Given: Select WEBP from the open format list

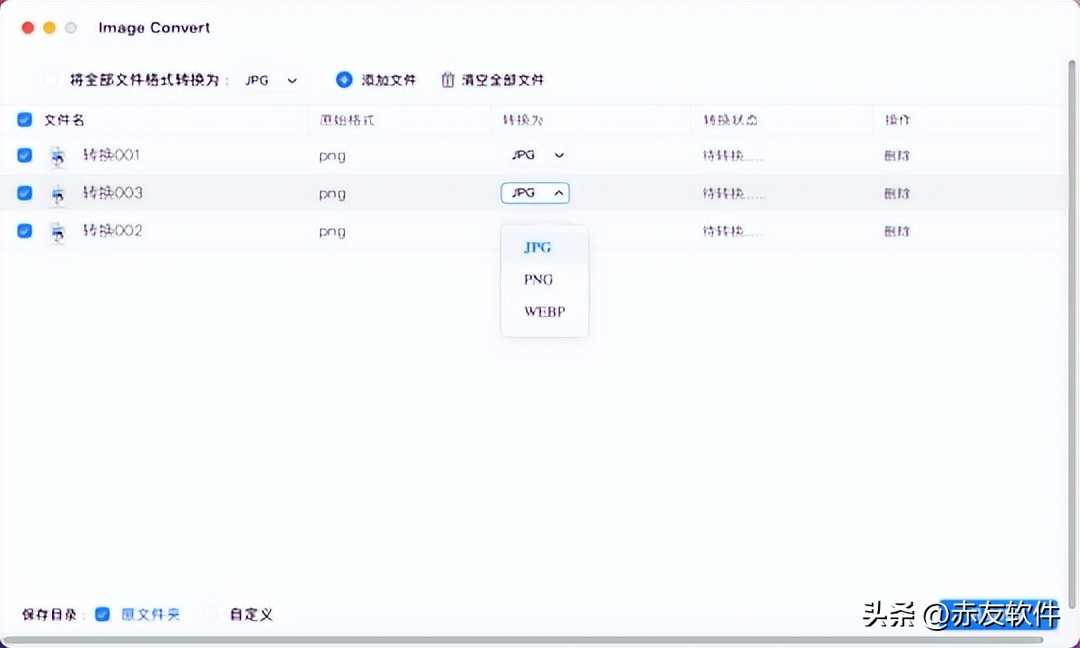Looking at the screenshot, I should 544,311.
